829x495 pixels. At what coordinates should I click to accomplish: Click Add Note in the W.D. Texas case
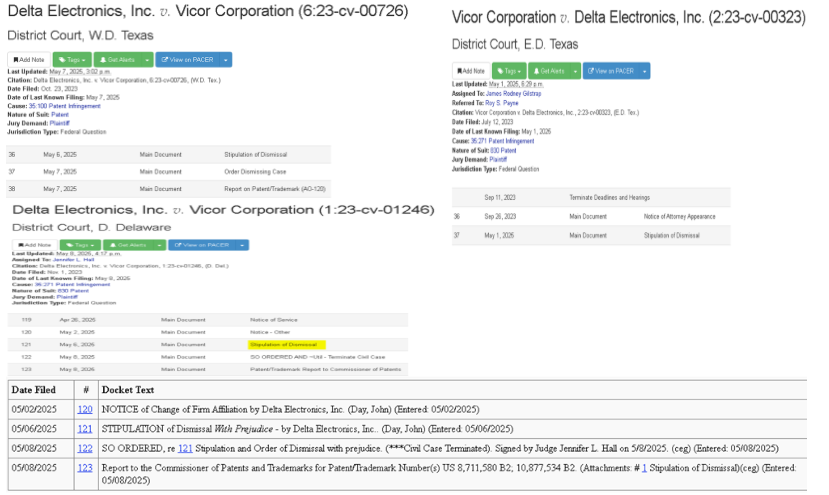point(29,60)
